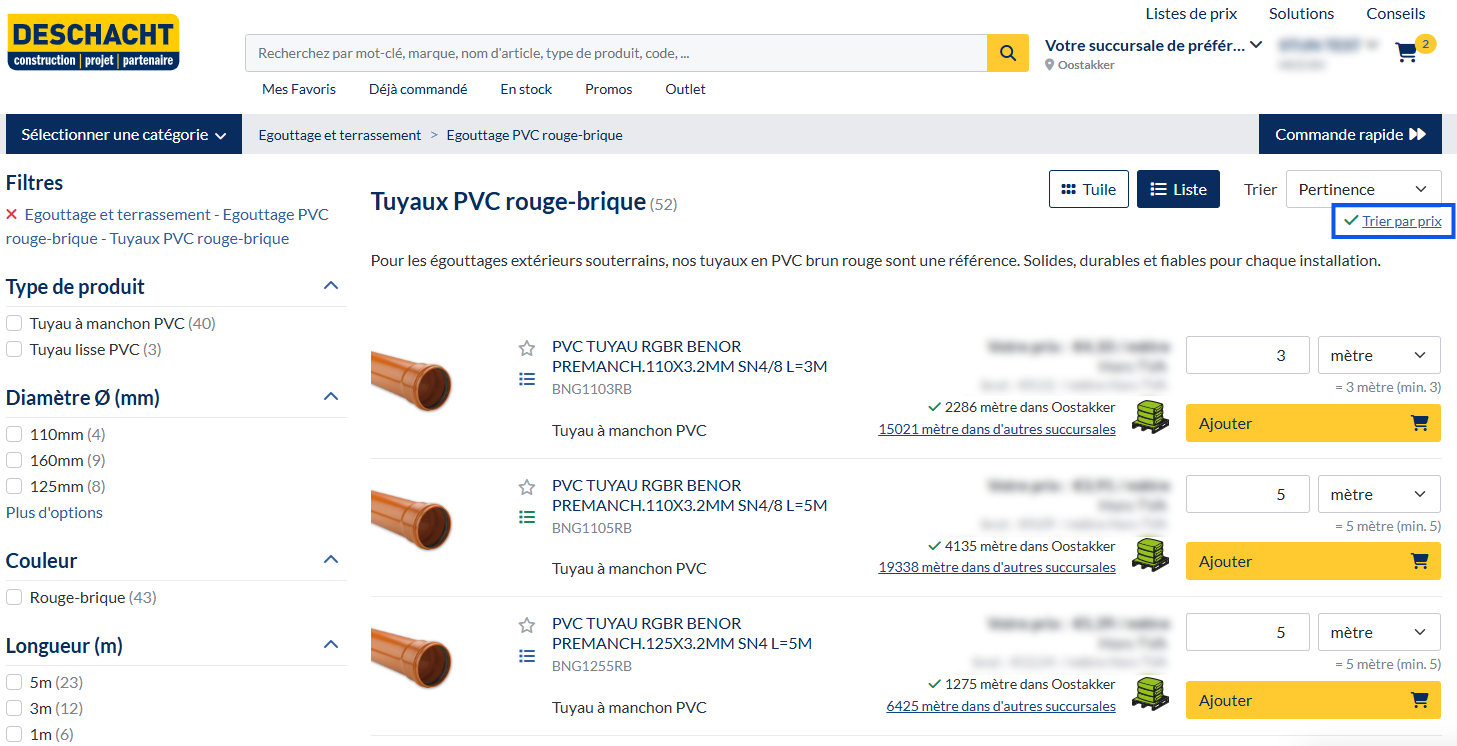Check the 1m length filter
Image resolution: width=1457 pixels, height=746 pixels.
[x=14, y=734]
